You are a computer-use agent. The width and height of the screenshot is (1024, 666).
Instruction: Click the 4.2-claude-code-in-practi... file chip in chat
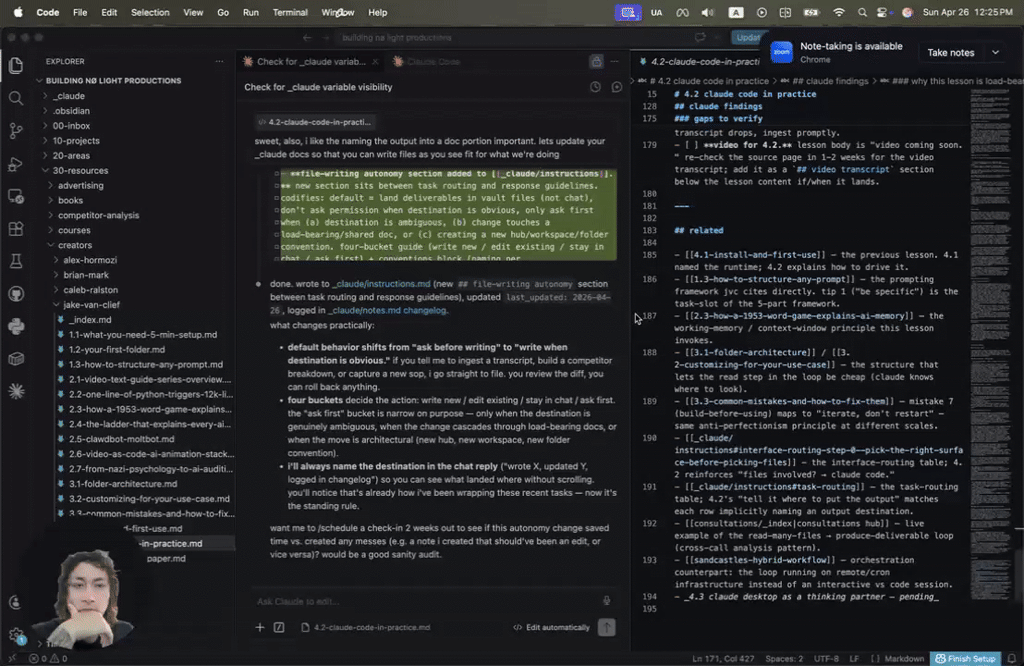coord(314,122)
